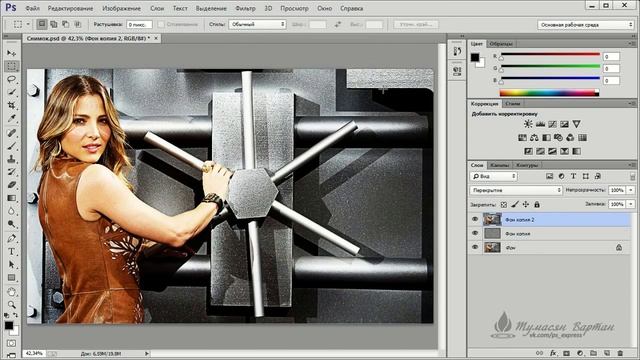Open the "Стиль" dropdown in options bar
640x360 pixels.
(257, 24)
